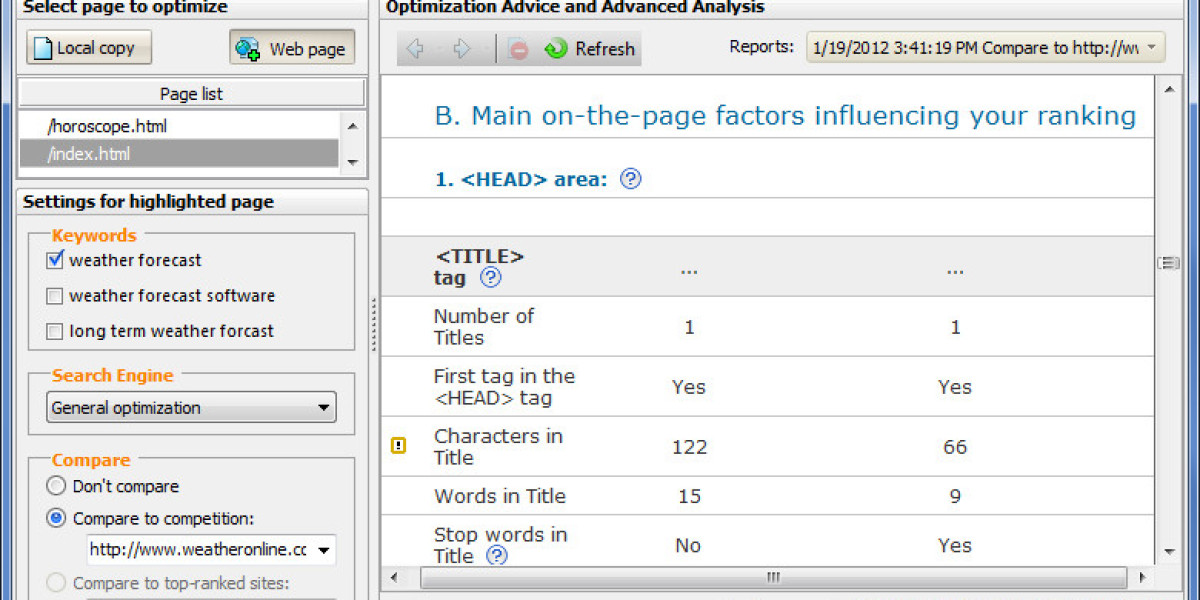Click warning icon beside Characters in Title

398,446
